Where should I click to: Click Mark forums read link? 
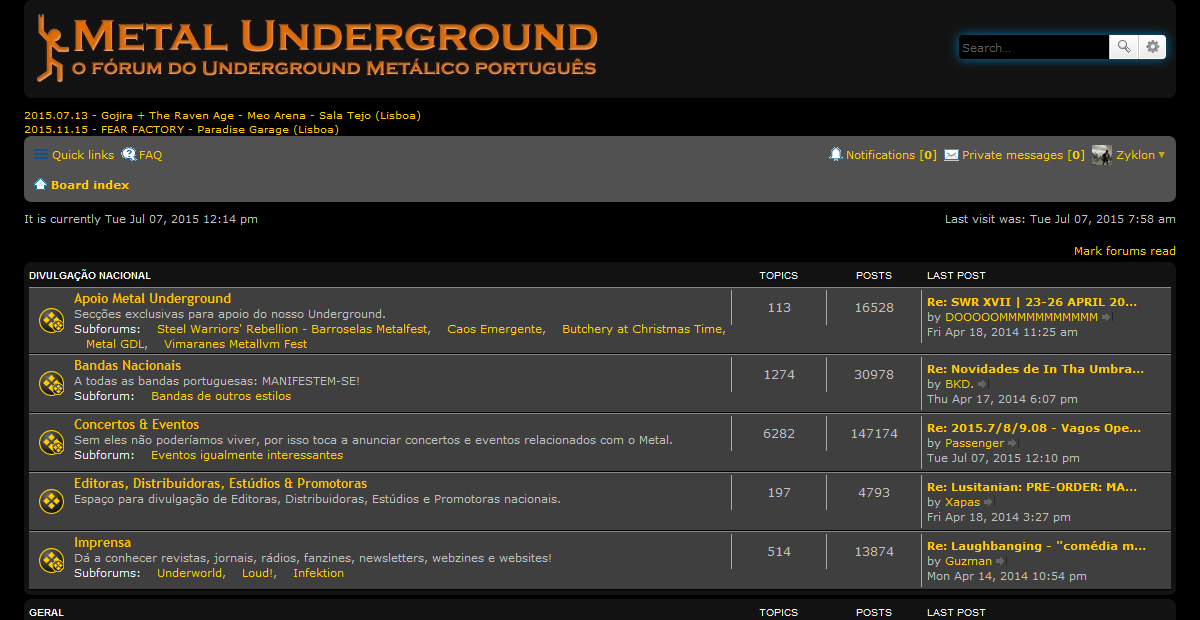(1125, 251)
